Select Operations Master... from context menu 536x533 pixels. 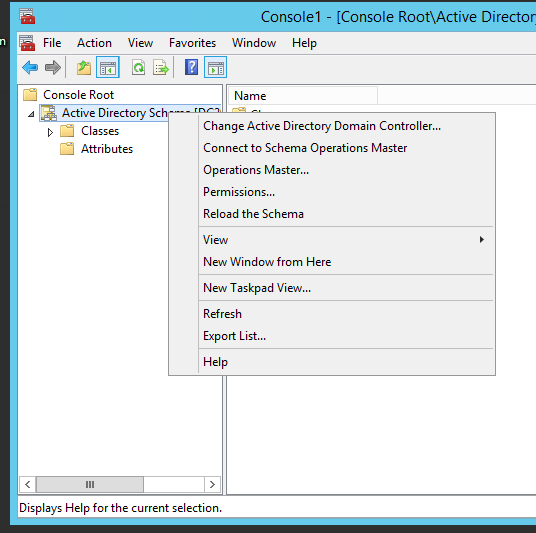(x=332, y=170)
